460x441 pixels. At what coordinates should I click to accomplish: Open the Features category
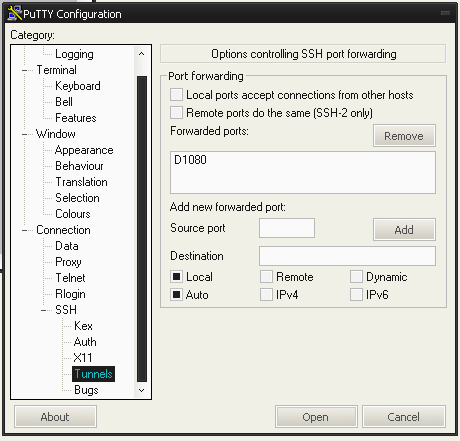point(76,118)
